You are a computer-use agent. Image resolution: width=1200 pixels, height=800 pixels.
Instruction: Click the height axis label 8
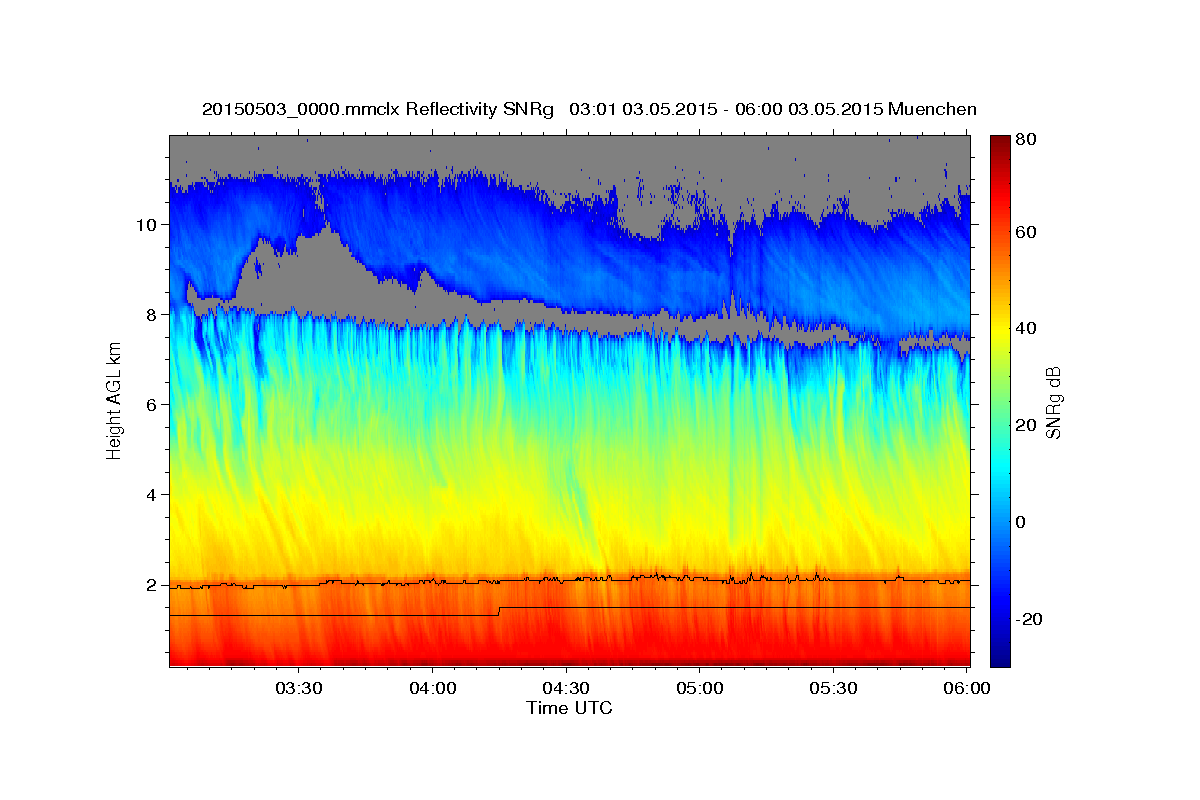151,315
